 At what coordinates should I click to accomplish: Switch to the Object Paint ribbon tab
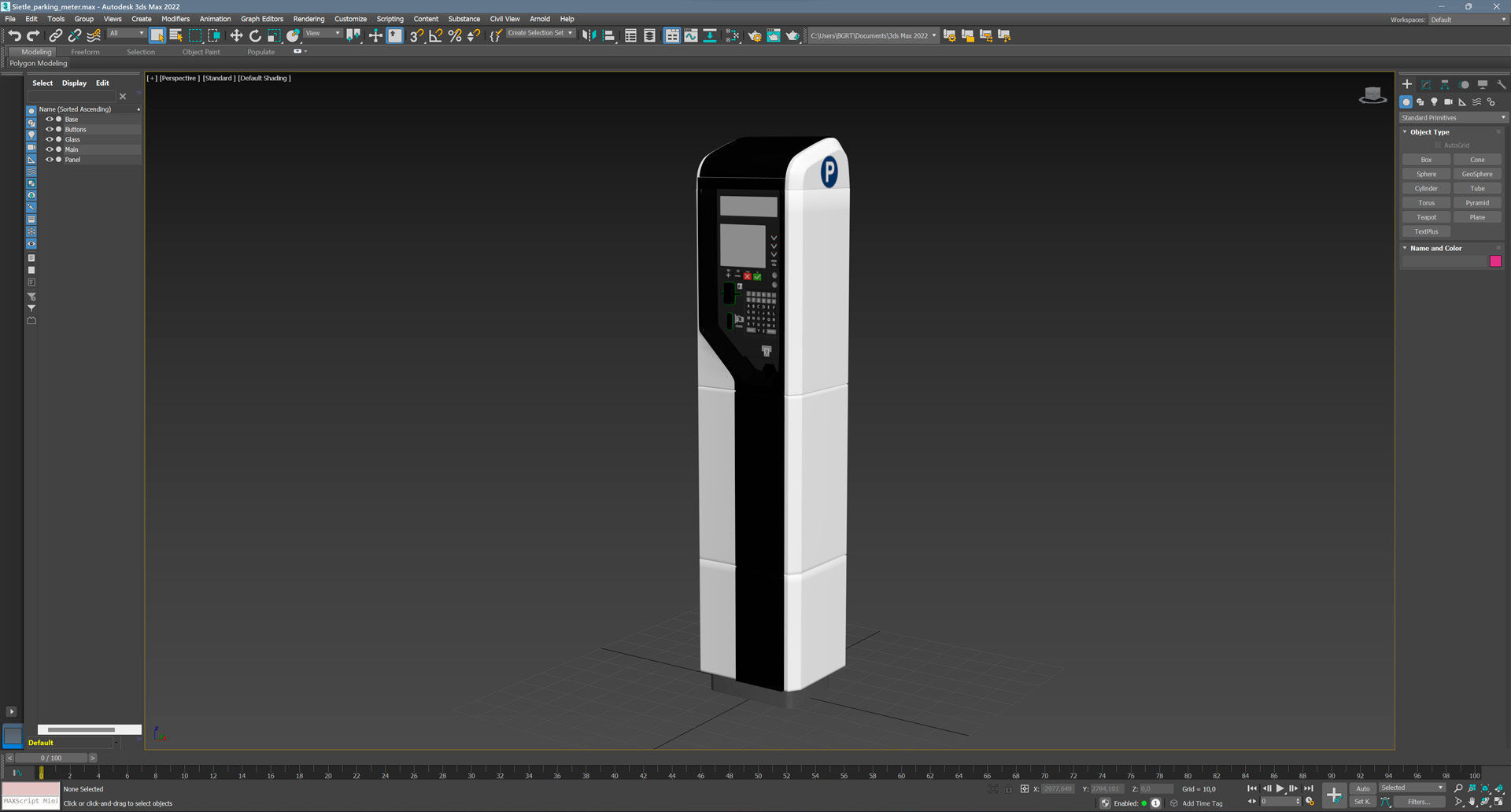pos(201,52)
